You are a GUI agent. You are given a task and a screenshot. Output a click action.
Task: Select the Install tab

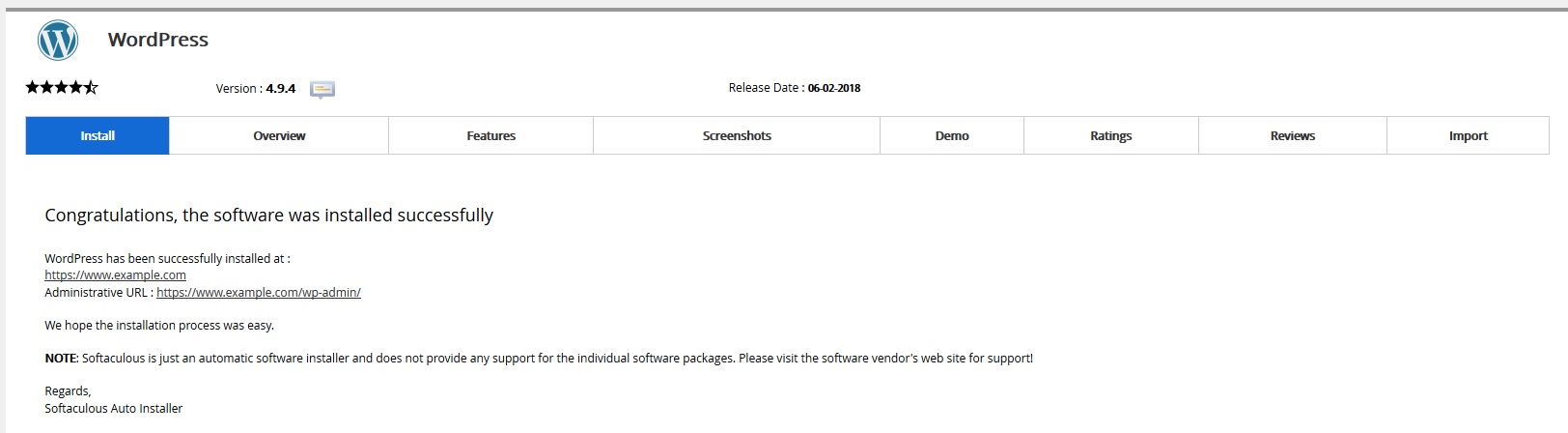click(x=98, y=135)
